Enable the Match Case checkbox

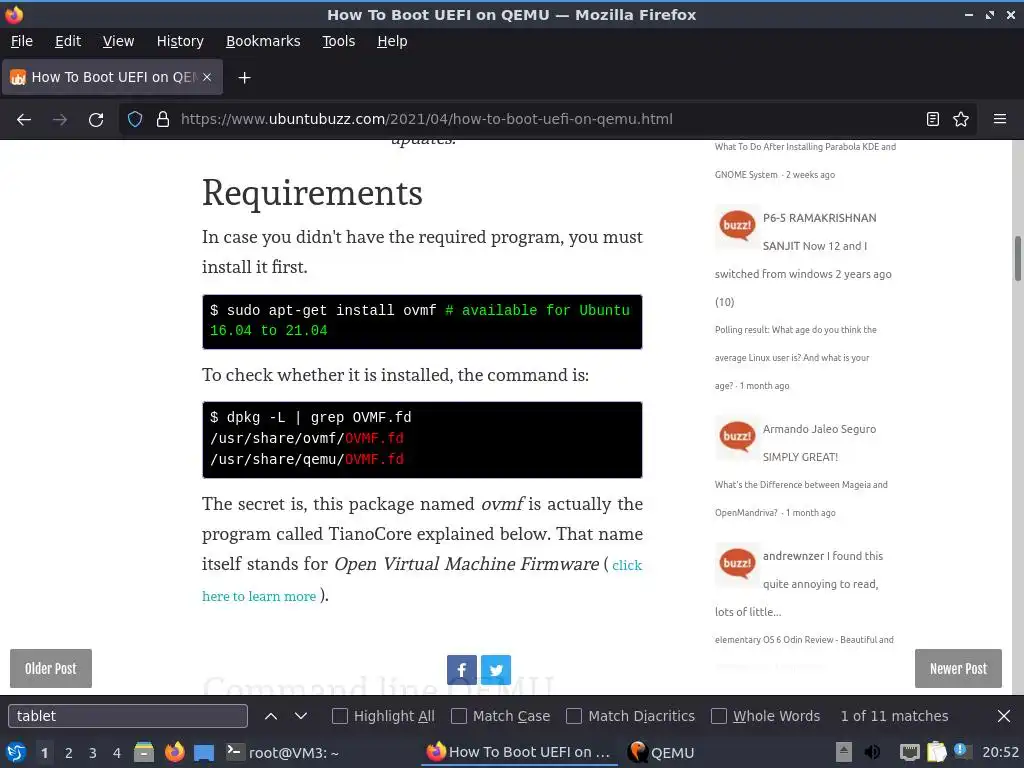(459, 716)
